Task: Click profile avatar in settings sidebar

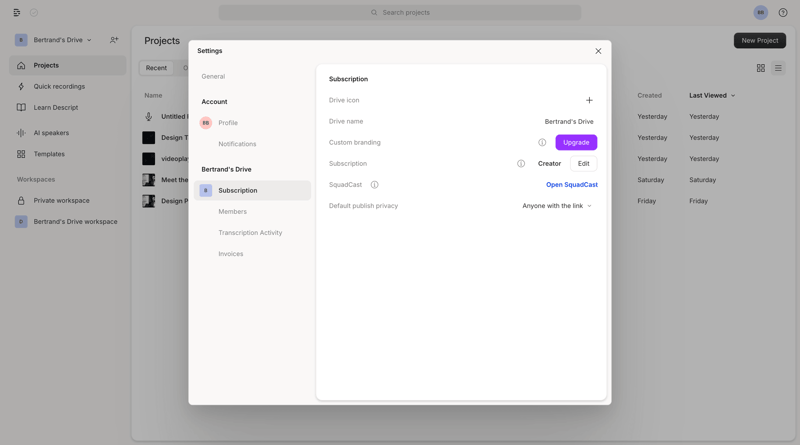Action: tap(206, 123)
